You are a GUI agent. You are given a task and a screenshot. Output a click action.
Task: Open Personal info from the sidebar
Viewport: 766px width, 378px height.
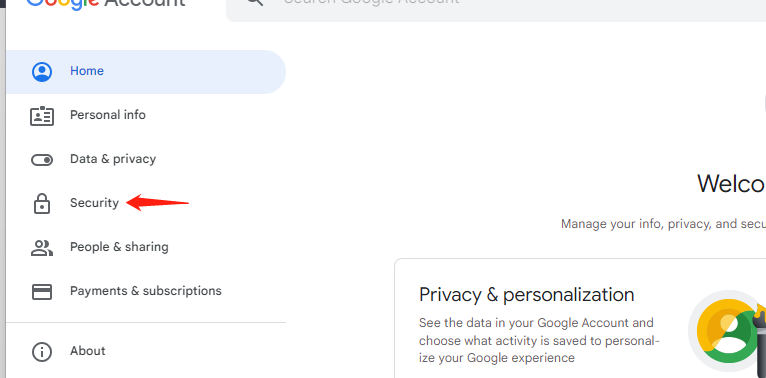click(108, 115)
